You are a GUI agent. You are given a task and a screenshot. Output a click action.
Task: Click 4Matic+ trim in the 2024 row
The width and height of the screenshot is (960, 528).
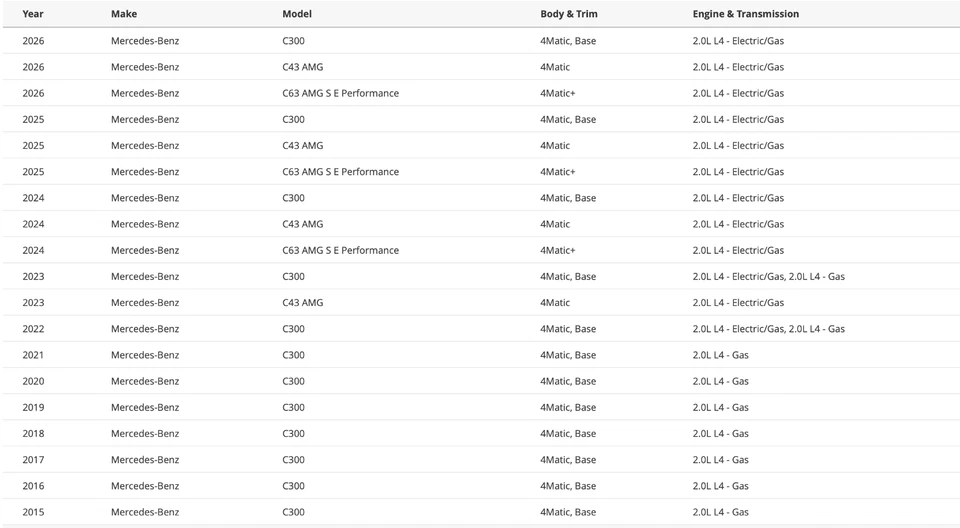pyautogui.click(x=557, y=250)
